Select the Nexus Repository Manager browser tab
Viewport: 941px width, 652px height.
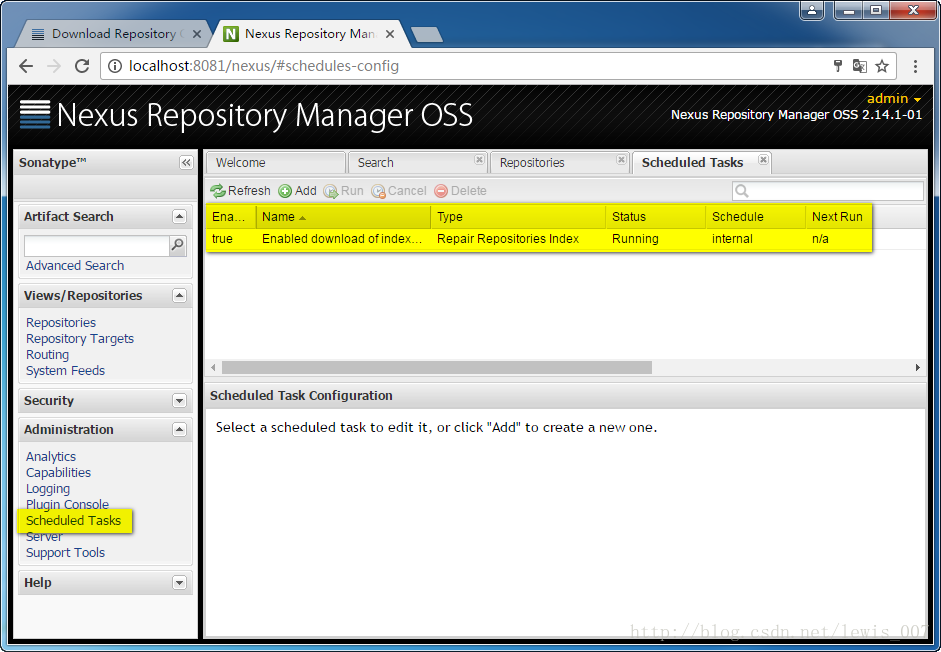[310, 34]
